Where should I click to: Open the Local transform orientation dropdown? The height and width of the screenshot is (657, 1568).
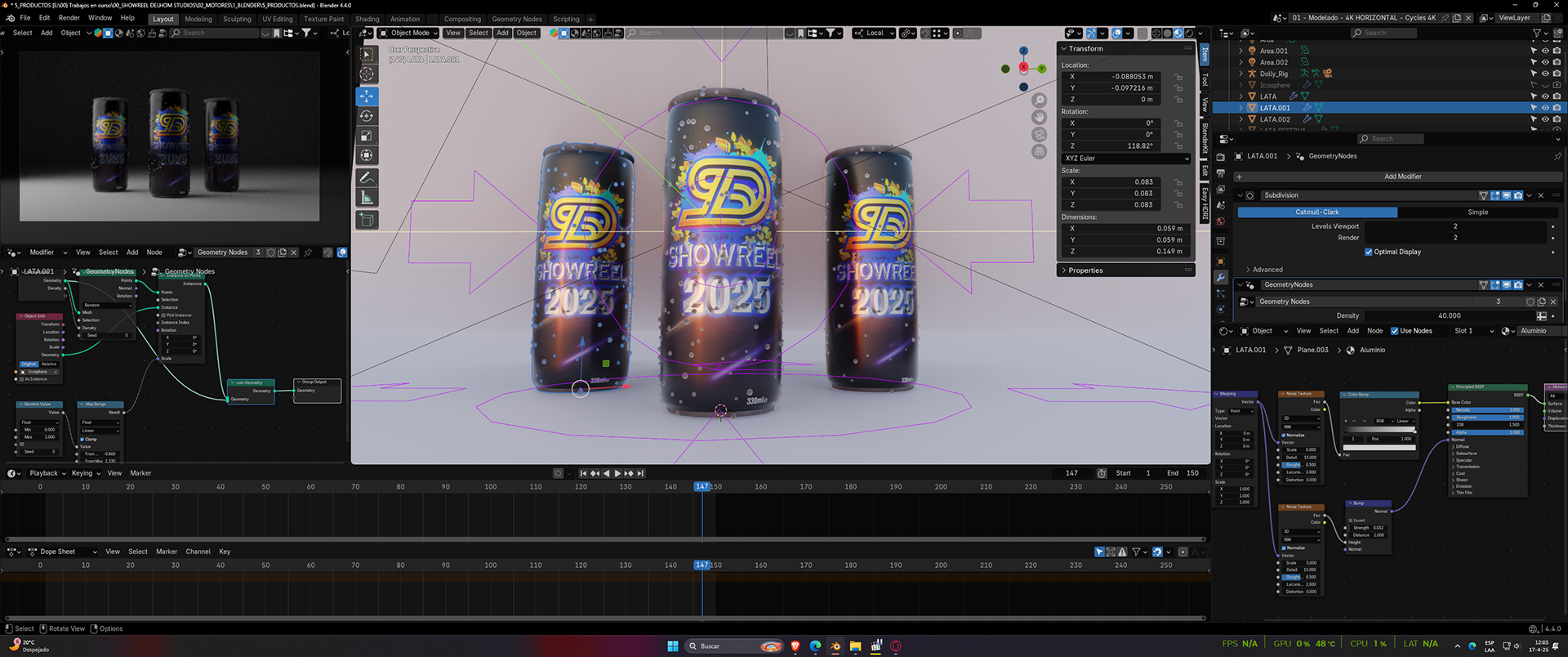(874, 34)
